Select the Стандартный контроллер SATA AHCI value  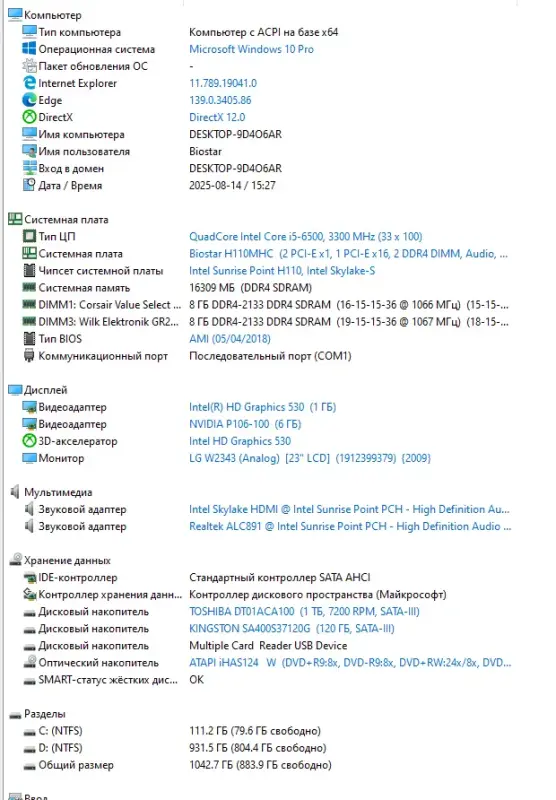[x=280, y=578]
